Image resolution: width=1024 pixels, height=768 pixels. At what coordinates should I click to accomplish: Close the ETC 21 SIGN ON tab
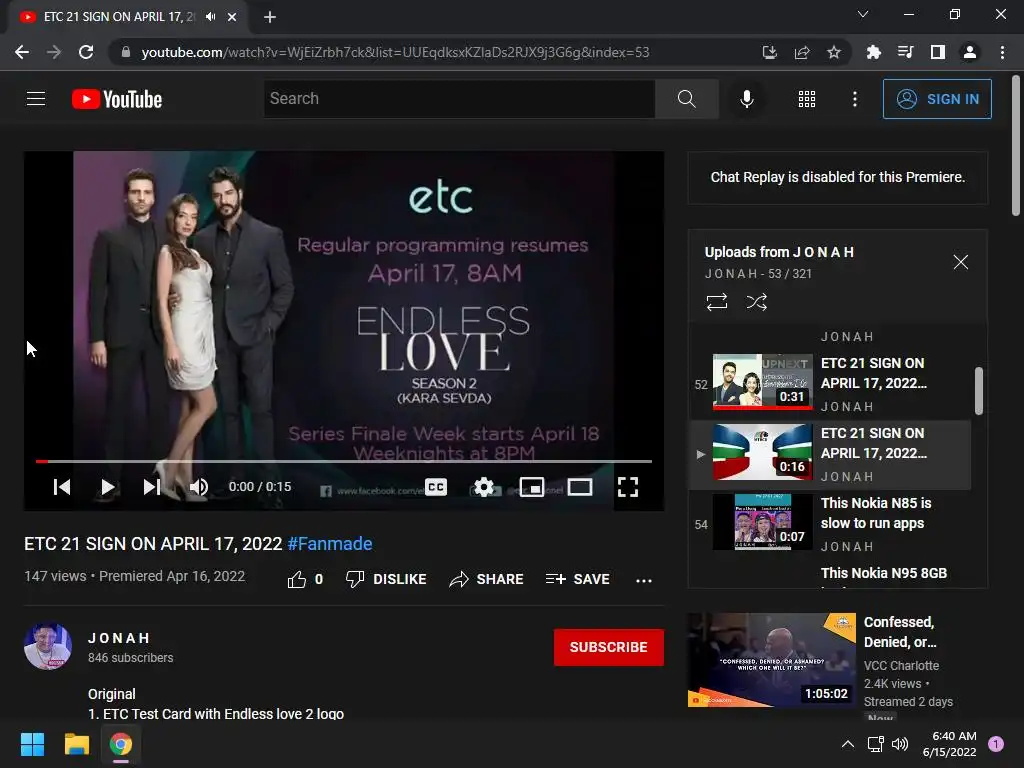(x=232, y=17)
